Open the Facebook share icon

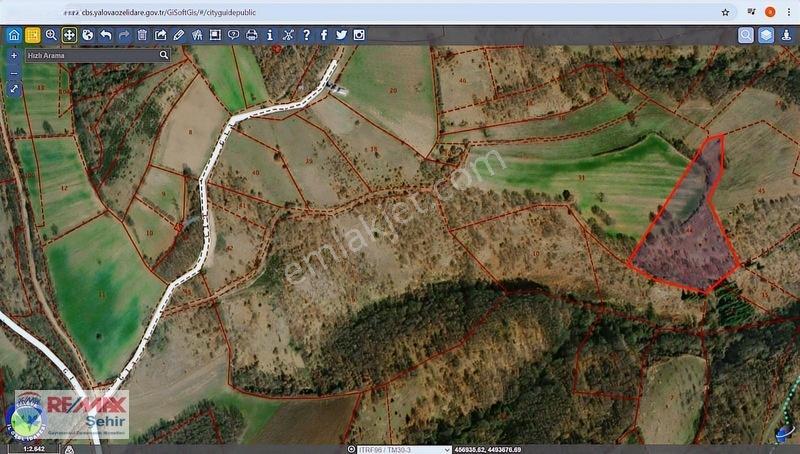[x=323, y=35]
